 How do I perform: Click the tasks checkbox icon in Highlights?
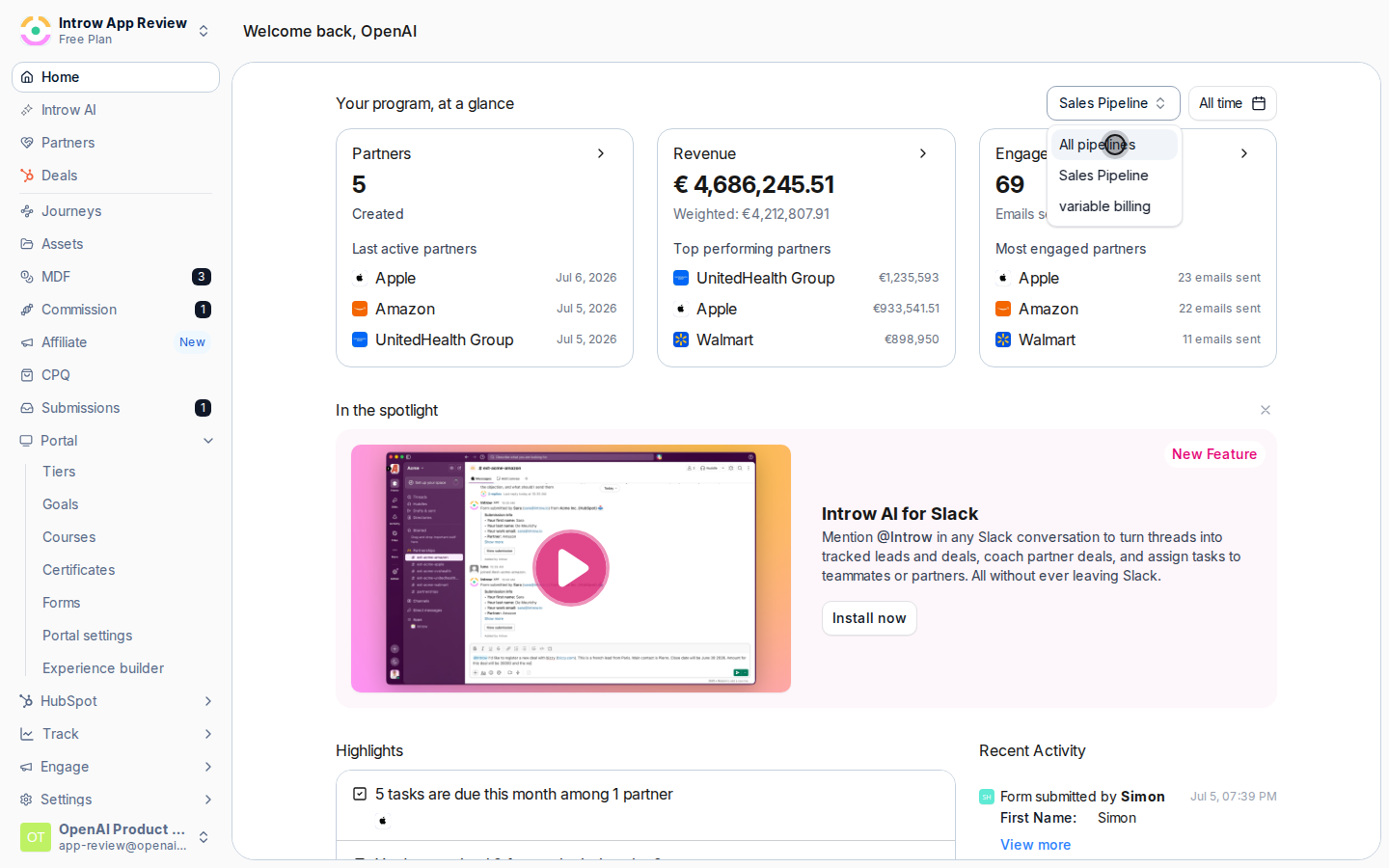point(360,794)
